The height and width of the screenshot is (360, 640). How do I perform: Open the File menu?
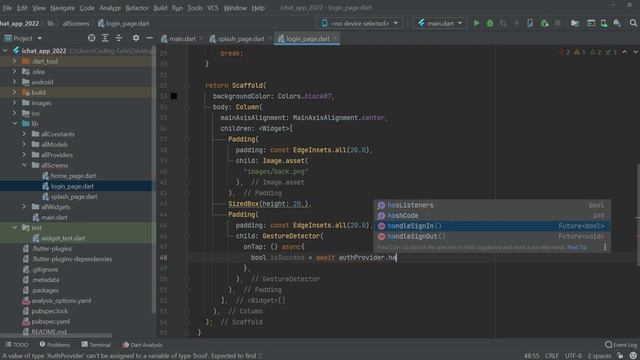click(7, 8)
